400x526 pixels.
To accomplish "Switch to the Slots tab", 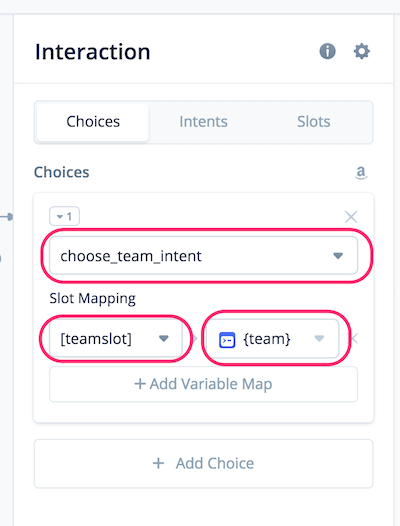I will tap(314, 122).
